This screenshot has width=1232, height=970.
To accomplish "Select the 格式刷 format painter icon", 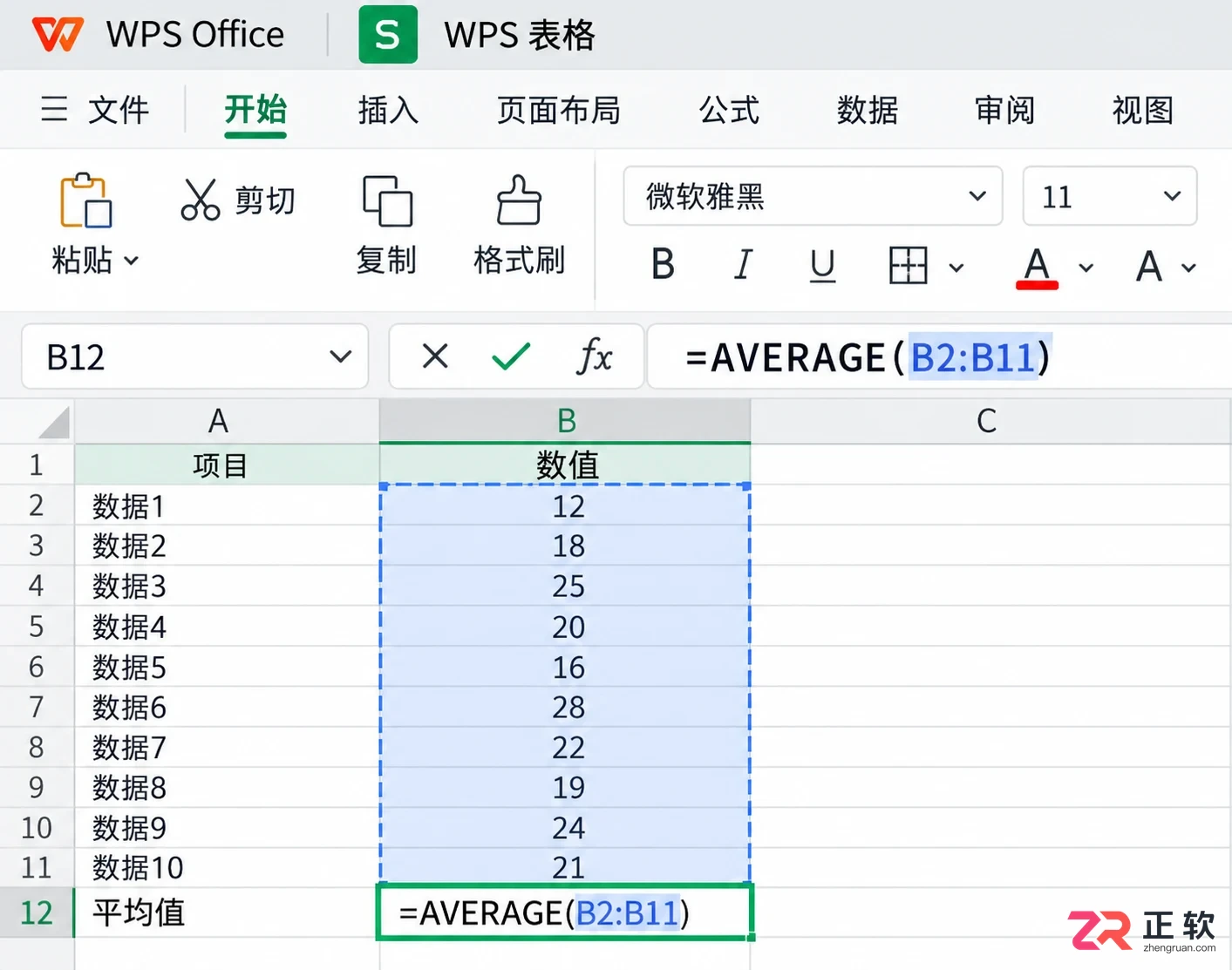I will 519,200.
